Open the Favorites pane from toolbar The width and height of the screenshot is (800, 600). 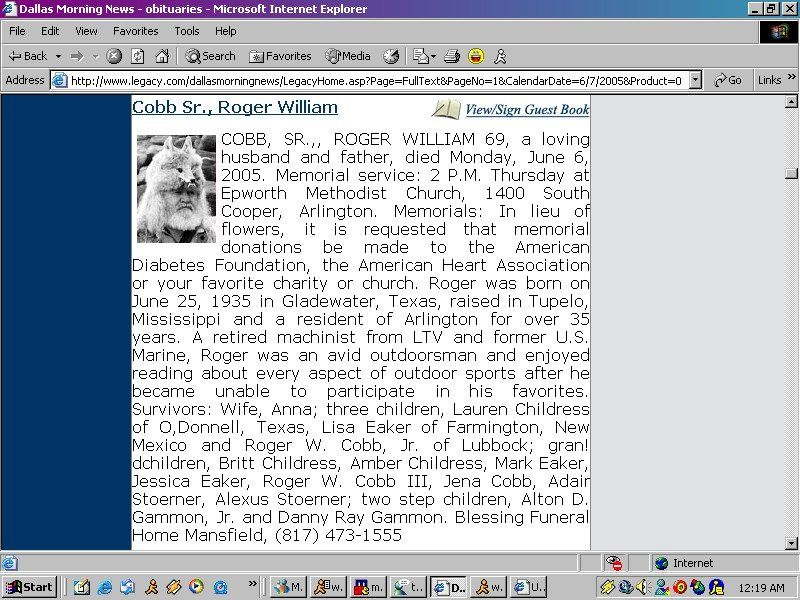click(280, 56)
